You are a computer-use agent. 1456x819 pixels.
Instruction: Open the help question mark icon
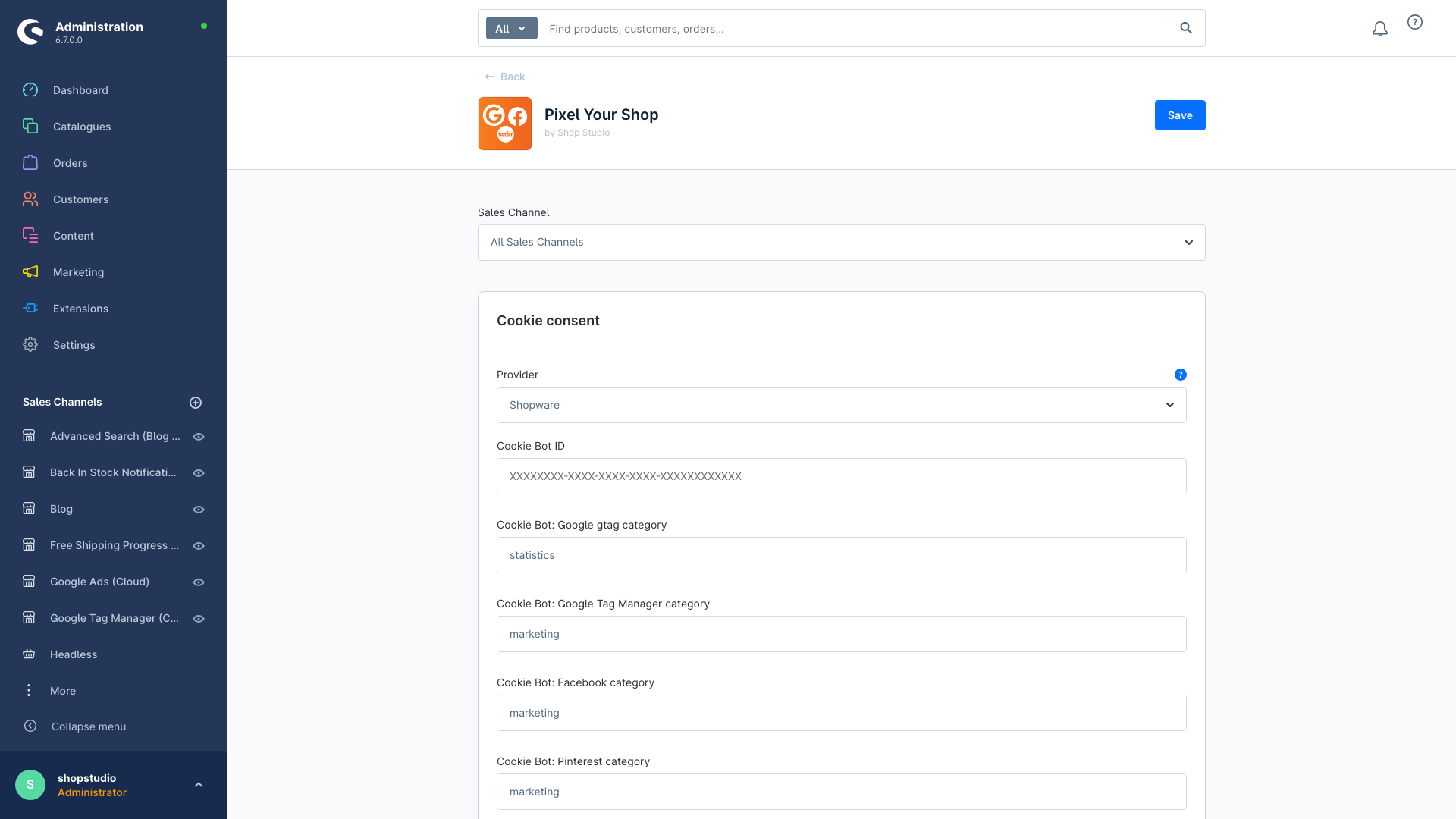point(1415,23)
